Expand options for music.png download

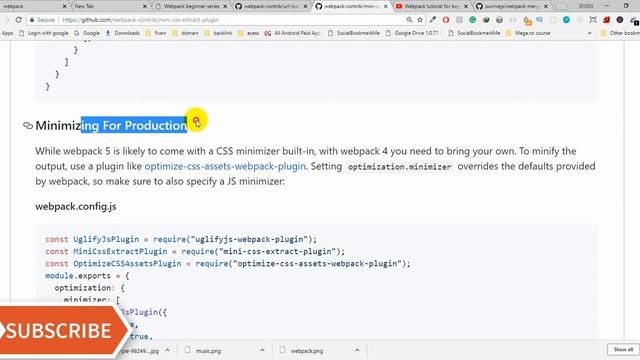[262, 350]
